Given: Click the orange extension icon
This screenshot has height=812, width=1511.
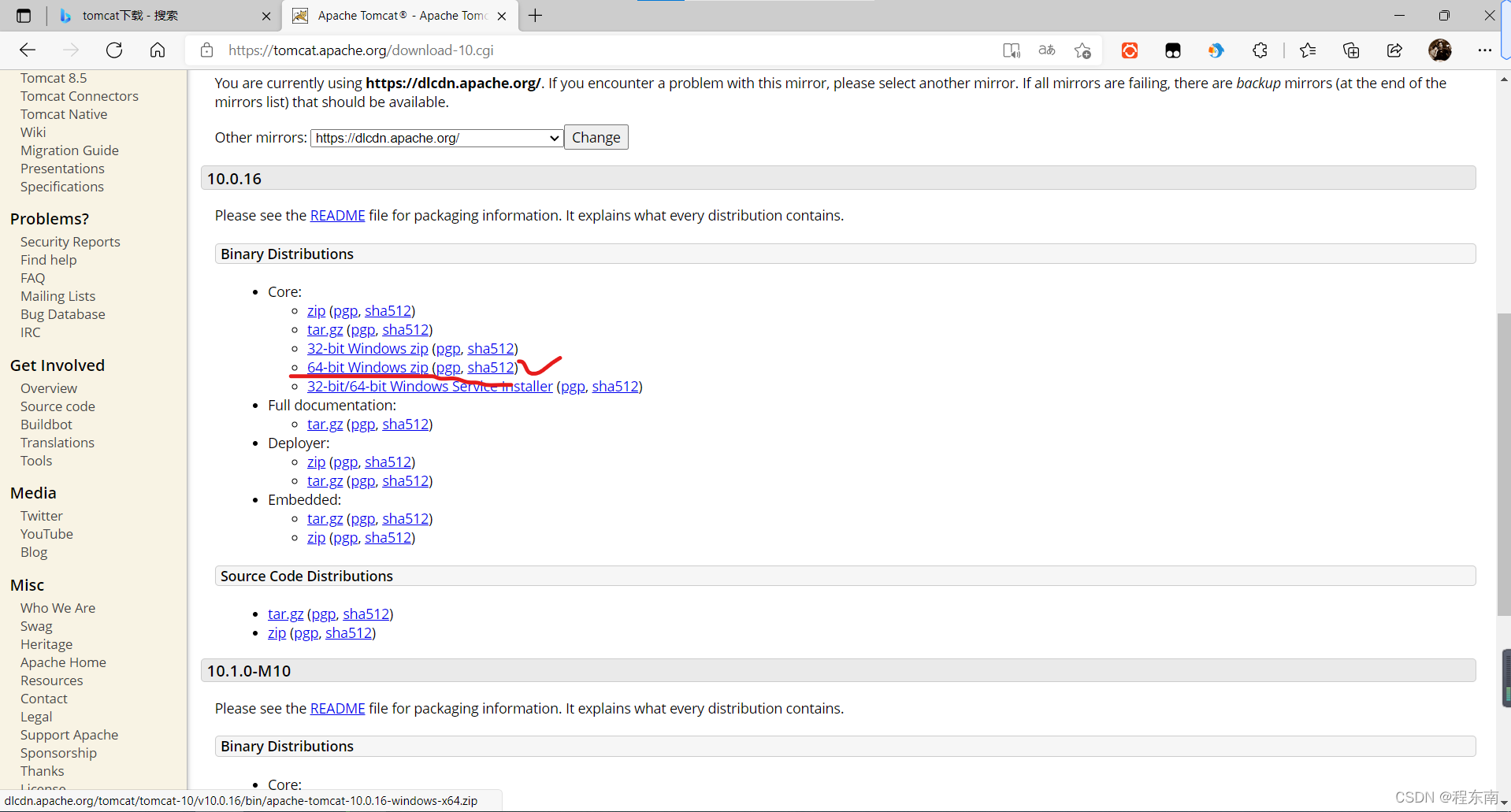Looking at the screenshot, I should tap(1130, 50).
